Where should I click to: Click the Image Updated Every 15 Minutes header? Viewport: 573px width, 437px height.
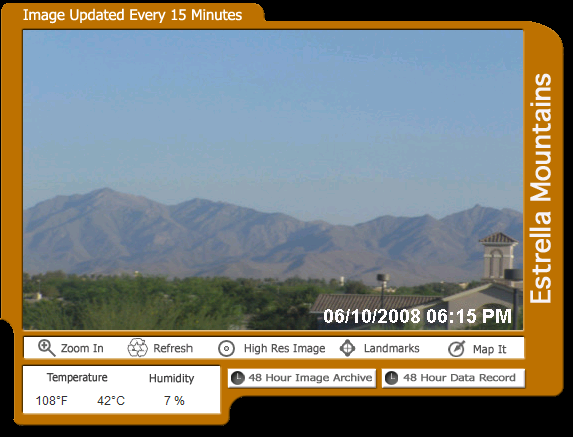(x=132, y=15)
